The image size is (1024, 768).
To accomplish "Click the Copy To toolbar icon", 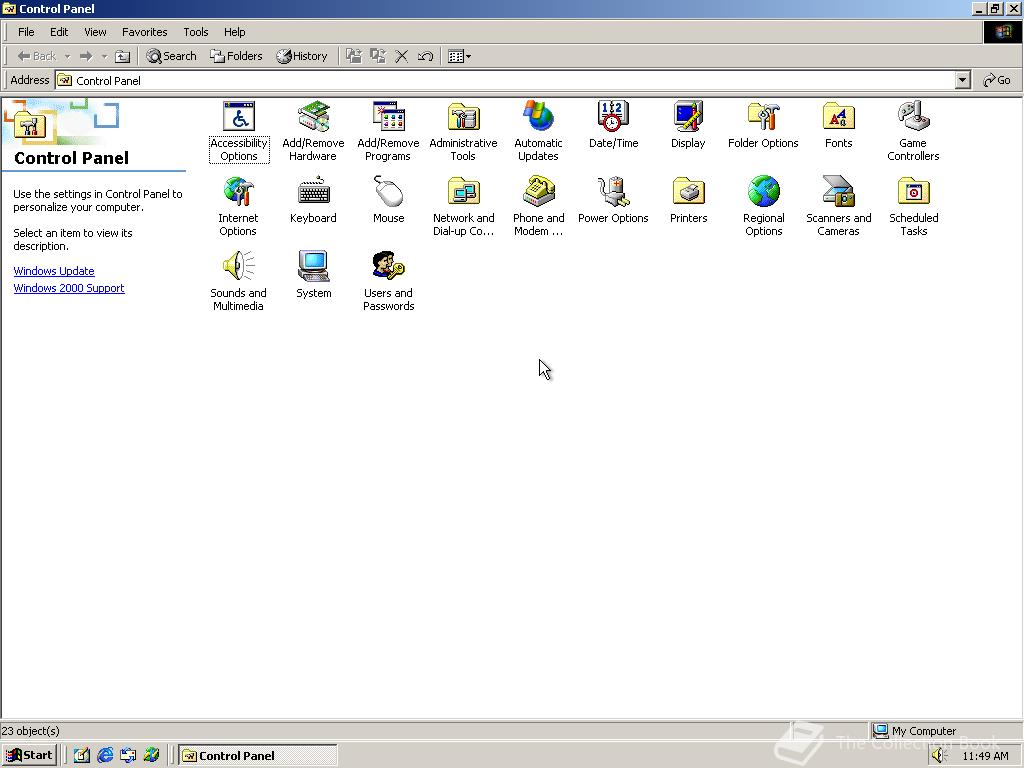I will (x=378, y=56).
